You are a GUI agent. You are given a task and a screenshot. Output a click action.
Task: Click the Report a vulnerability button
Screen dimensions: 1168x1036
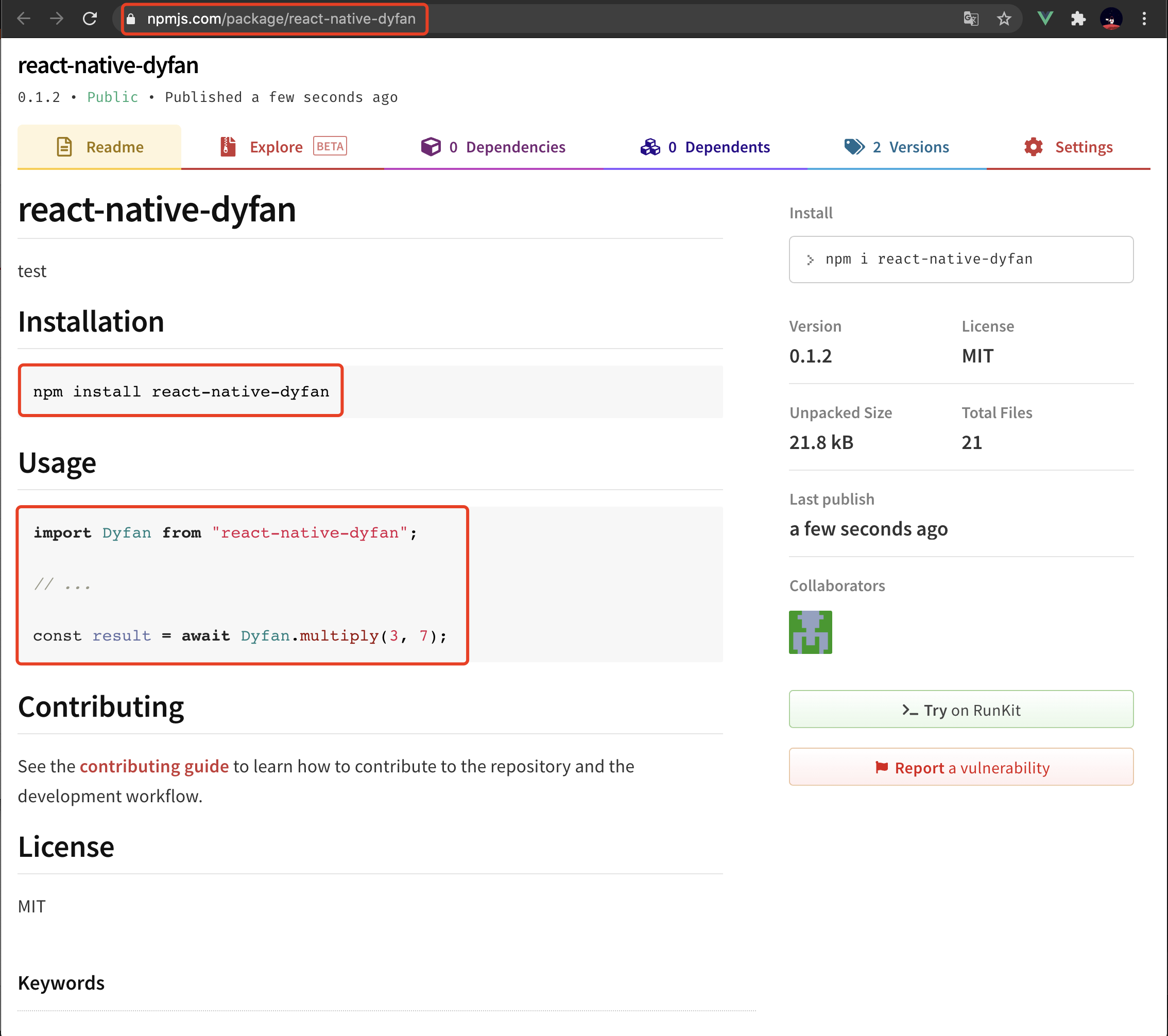960,767
